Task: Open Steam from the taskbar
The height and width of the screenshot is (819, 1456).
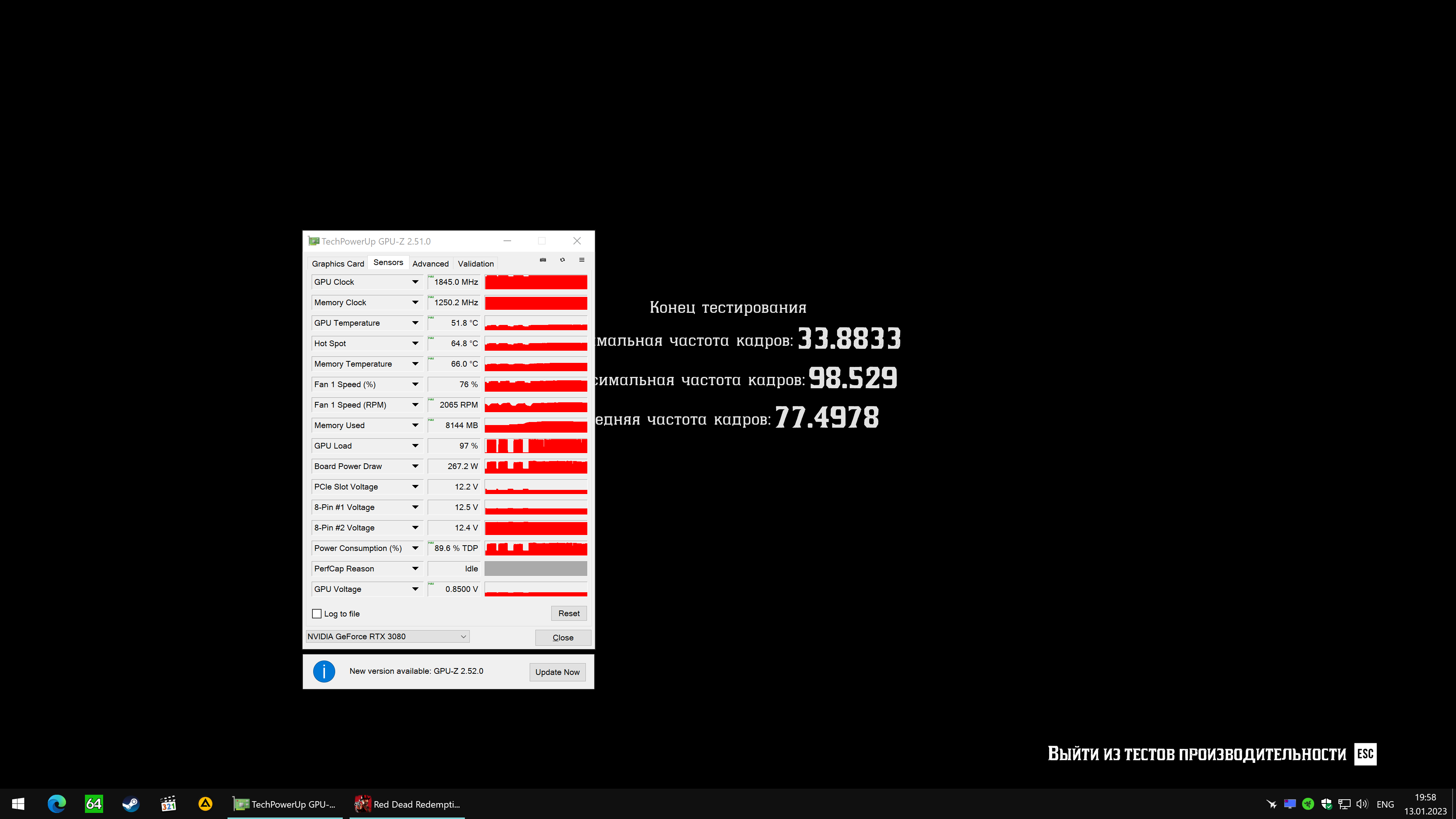Action: point(130,804)
